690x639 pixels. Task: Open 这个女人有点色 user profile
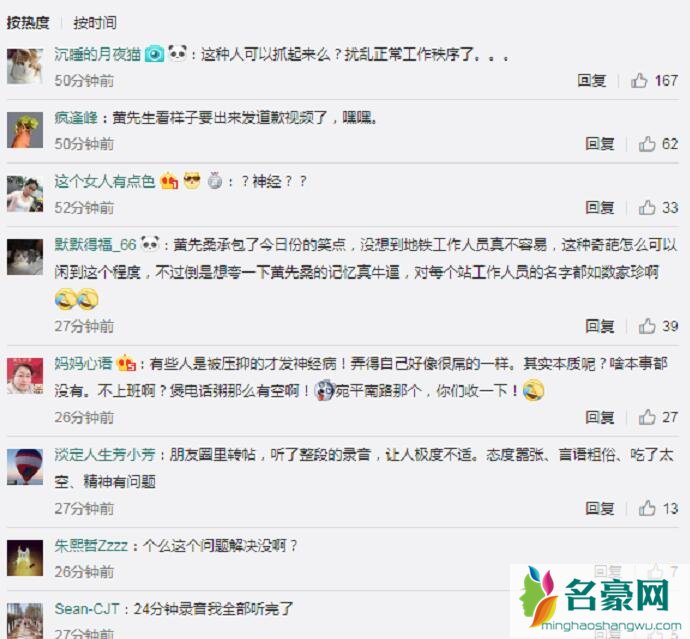(x=105, y=181)
